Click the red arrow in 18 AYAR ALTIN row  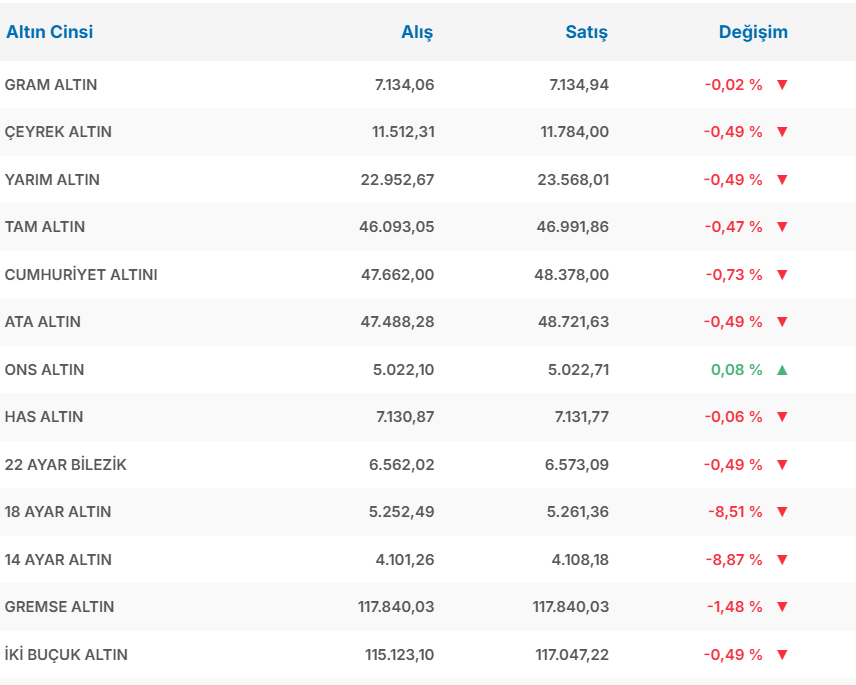click(782, 512)
